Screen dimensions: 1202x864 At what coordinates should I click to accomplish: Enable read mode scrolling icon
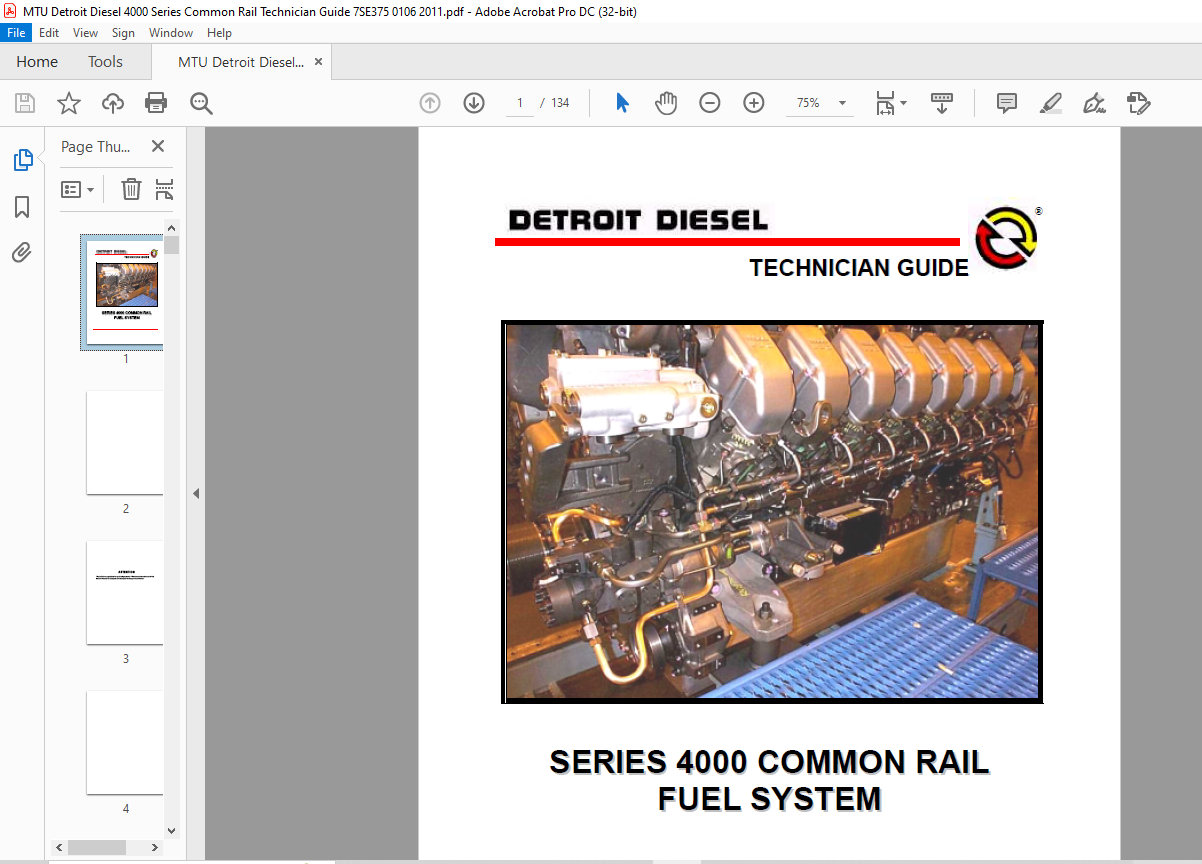[942, 103]
